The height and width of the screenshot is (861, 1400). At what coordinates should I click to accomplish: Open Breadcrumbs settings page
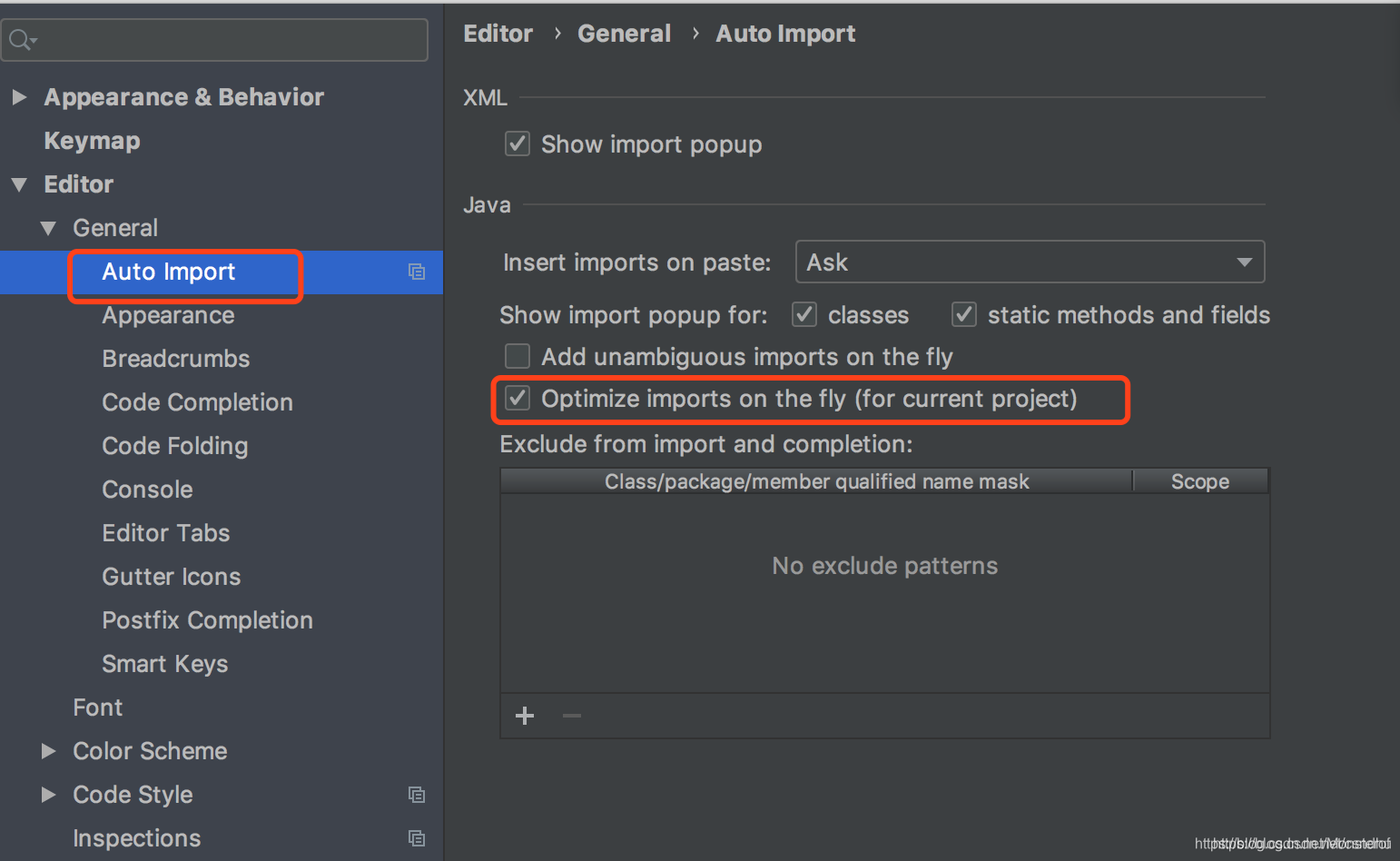pos(175,359)
